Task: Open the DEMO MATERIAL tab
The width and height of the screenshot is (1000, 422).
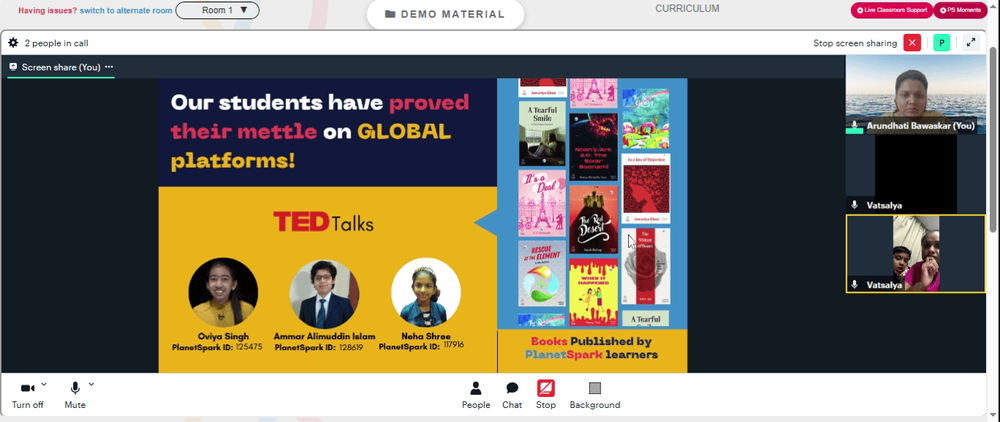Action: (x=445, y=14)
